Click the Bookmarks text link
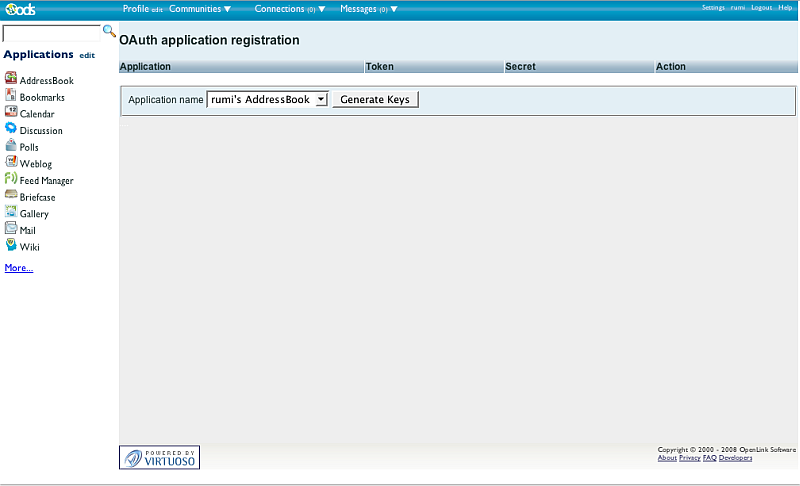Image resolution: width=800 pixels, height=486 pixels. coord(42,97)
